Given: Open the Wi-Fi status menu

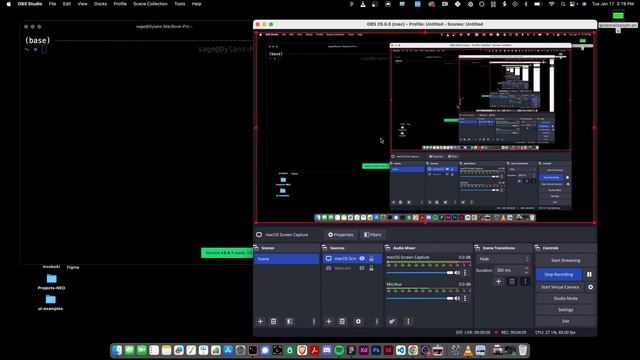Looking at the screenshot, I should [551, 4].
